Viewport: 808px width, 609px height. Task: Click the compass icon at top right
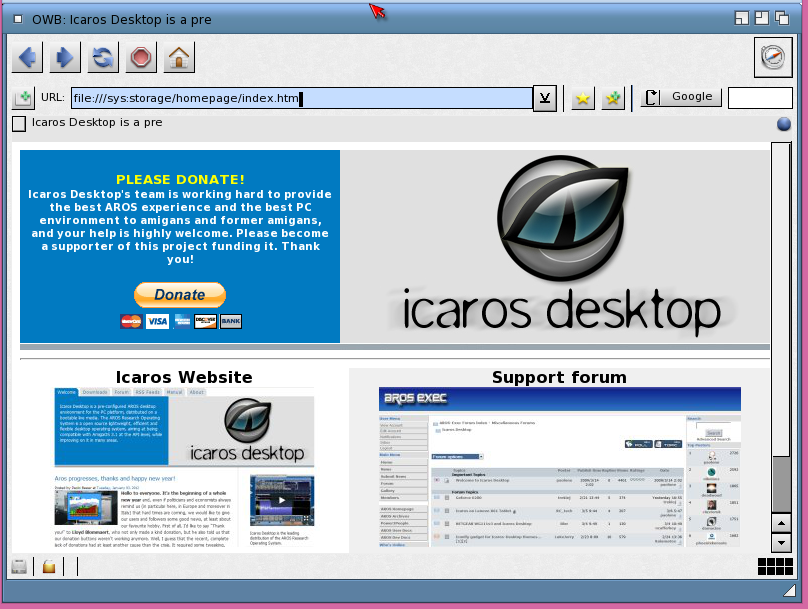click(x=773, y=57)
